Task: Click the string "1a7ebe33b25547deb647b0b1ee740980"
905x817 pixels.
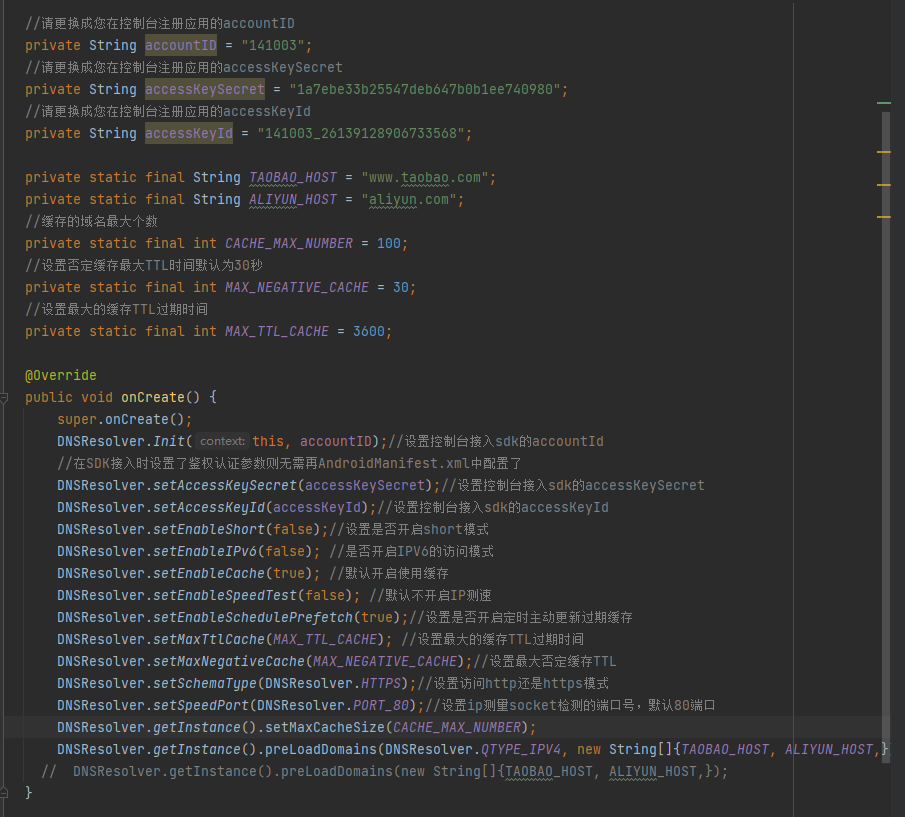Action: point(425,89)
